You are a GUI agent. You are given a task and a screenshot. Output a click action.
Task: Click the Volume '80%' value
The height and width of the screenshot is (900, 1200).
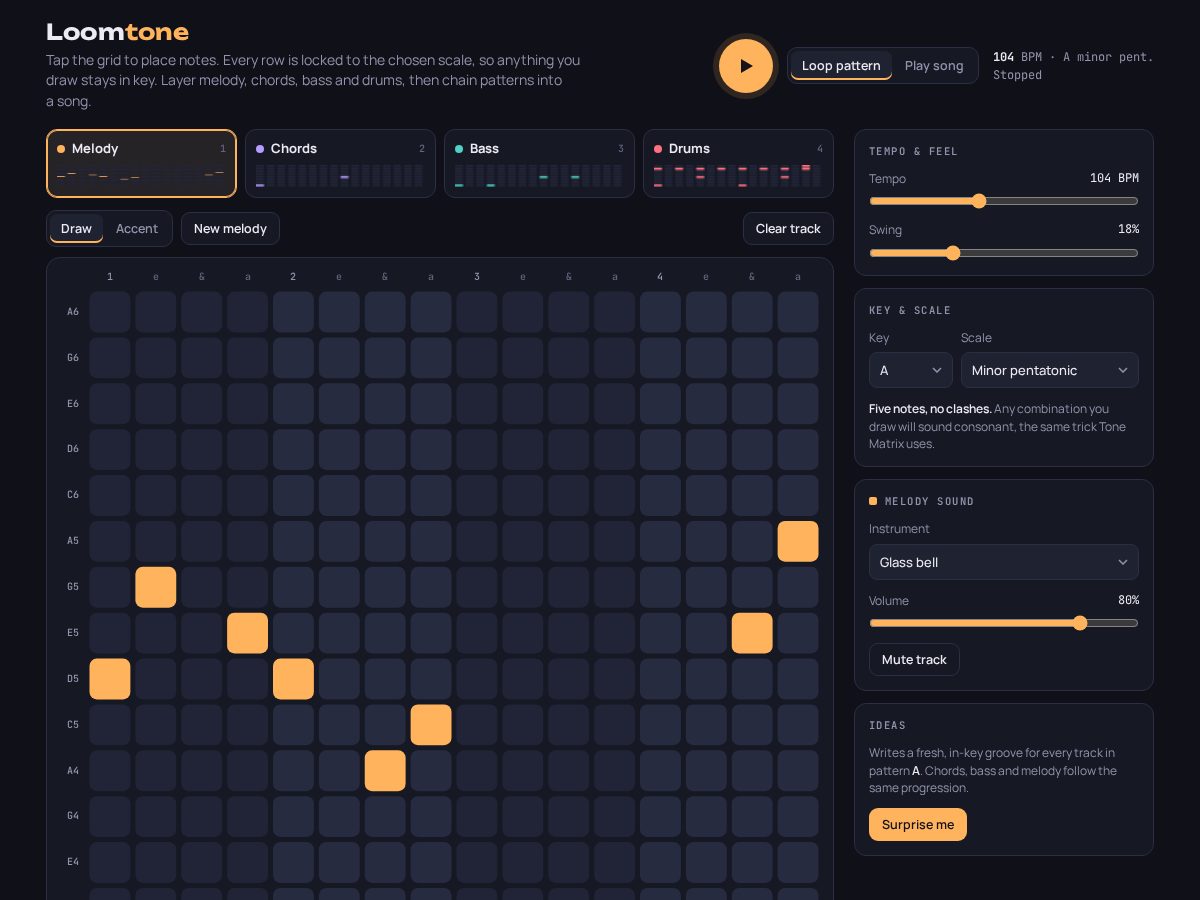pos(1128,600)
